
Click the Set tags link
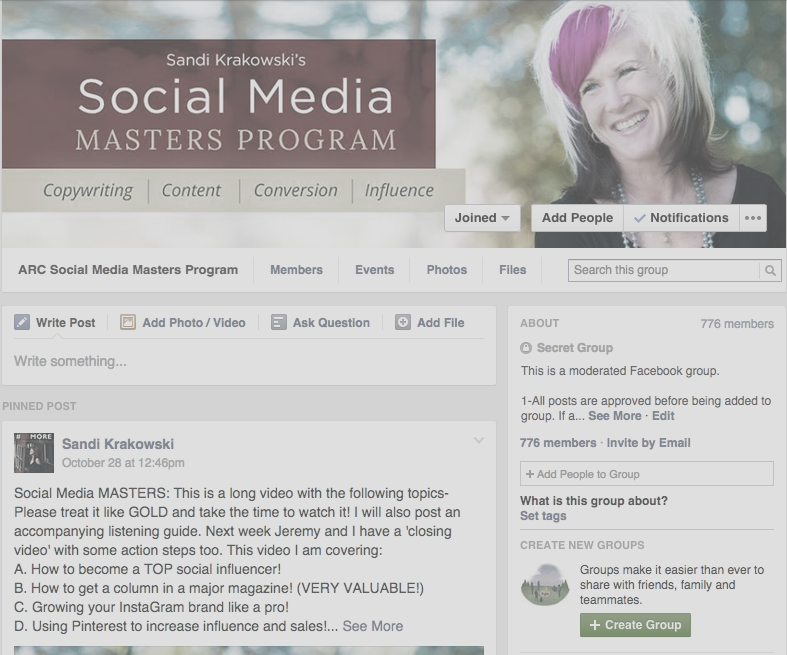click(543, 516)
